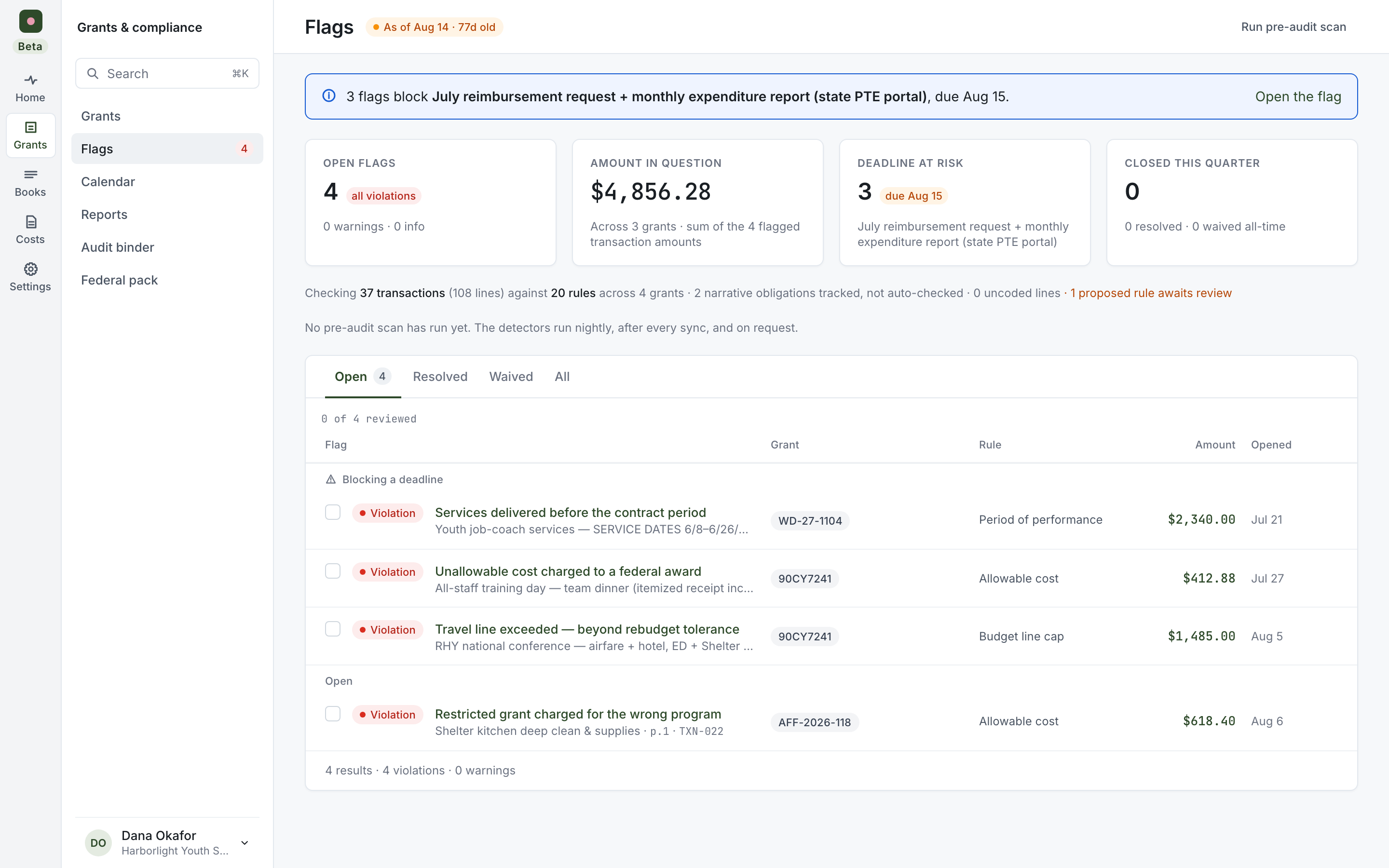Image resolution: width=1389 pixels, height=868 pixels.
Task: Open Costs in the left rail
Action: click(30, 230)
